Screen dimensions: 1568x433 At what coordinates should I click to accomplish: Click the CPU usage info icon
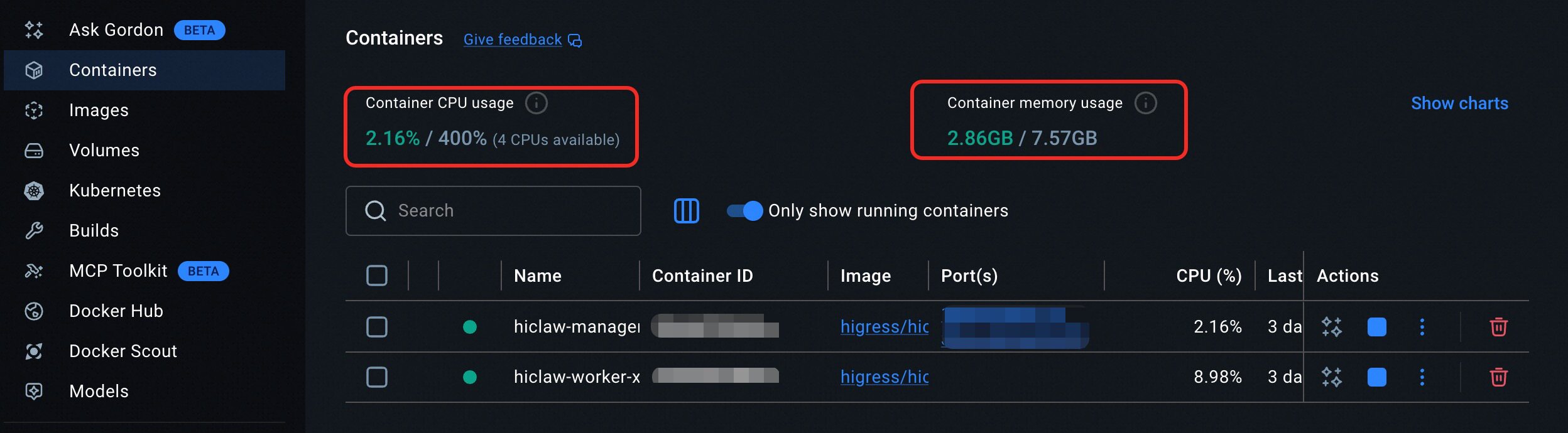click(536, 103)
